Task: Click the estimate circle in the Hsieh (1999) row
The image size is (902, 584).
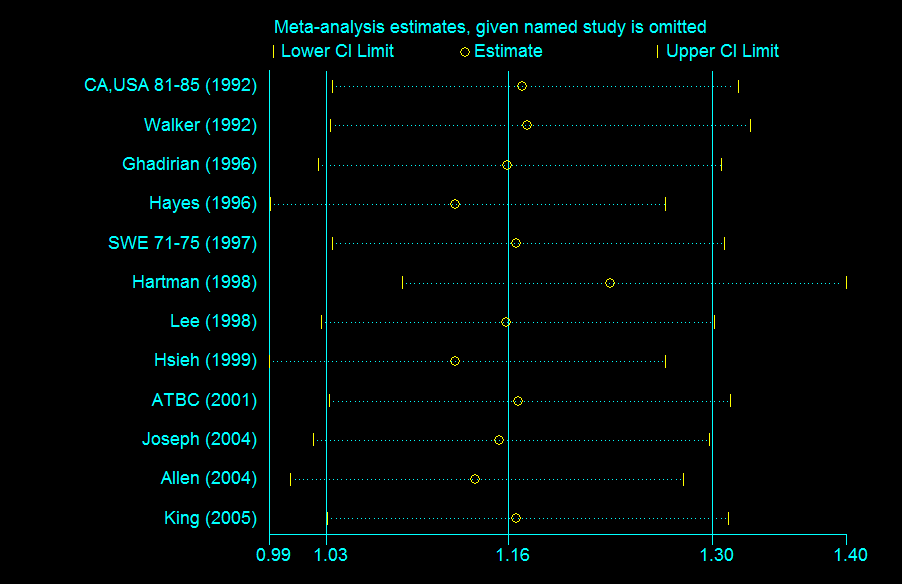Action: click(x=454, y=361)
